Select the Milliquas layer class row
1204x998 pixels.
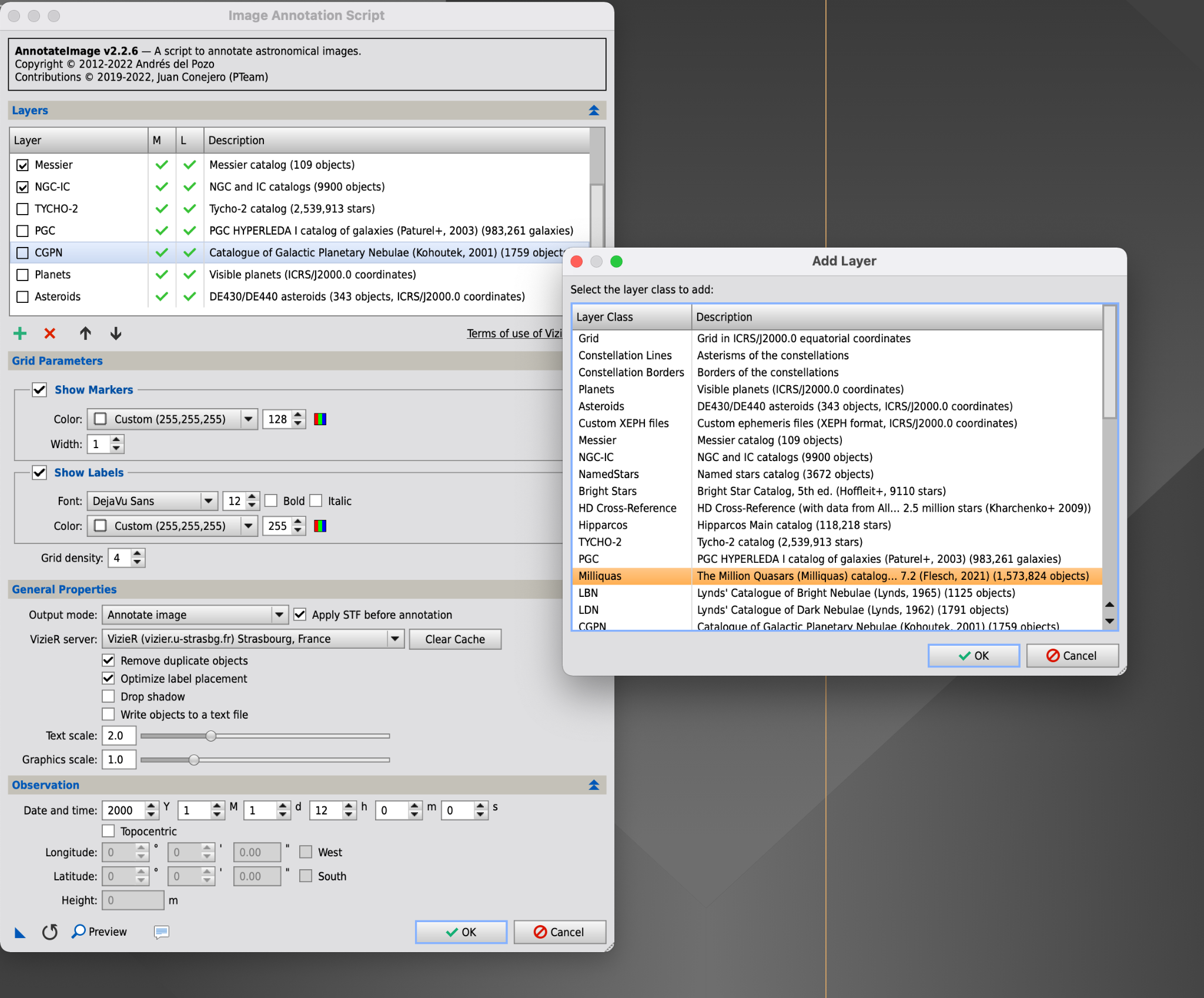837,576
